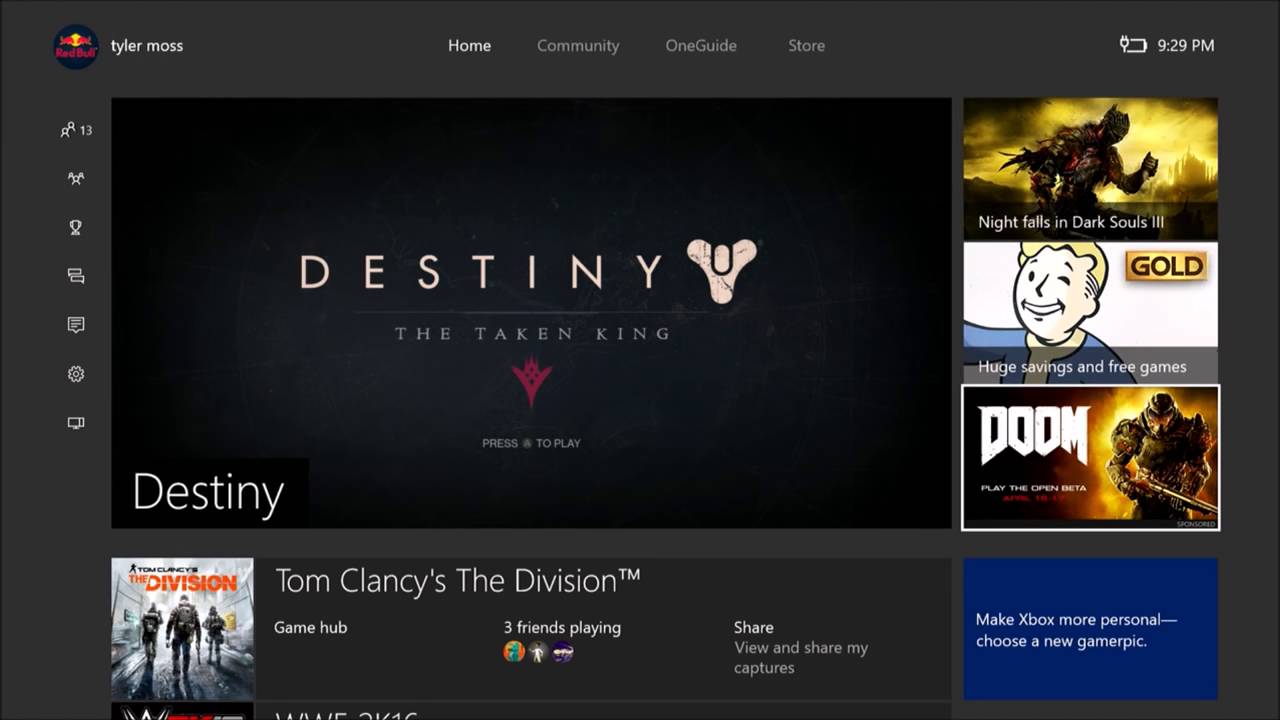The image size is (1280, 720).
Task: Select the tyler moss profile name
Action: tap(147, 46)
